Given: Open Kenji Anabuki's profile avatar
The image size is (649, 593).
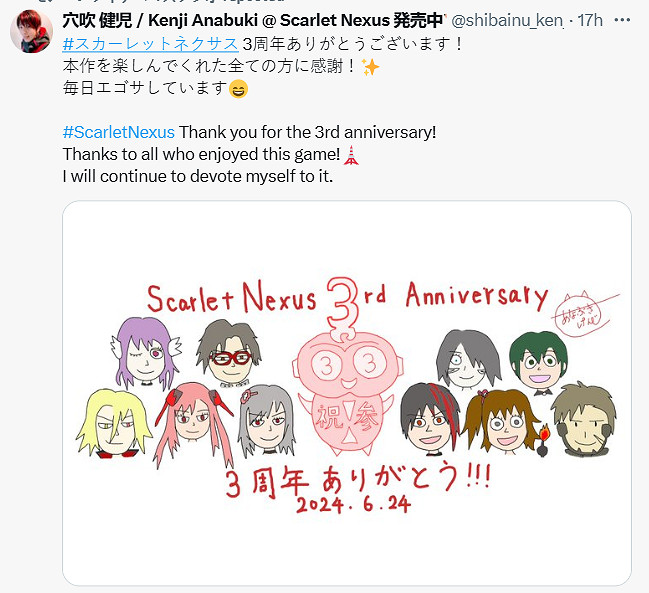Looking at the screenshot, I should [x=31, y=31].
